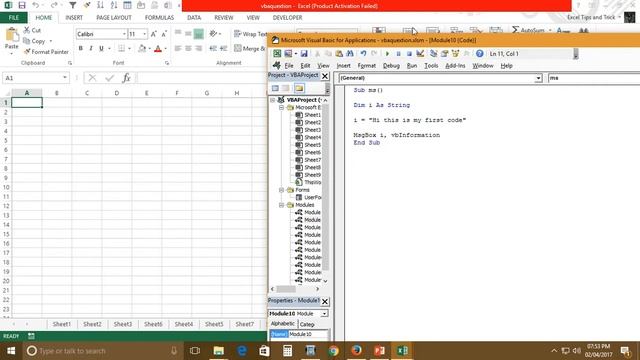Screen dimensions: 640x360
Task: Toggle middle align in the Alignment group
Action: coord(188,34)
